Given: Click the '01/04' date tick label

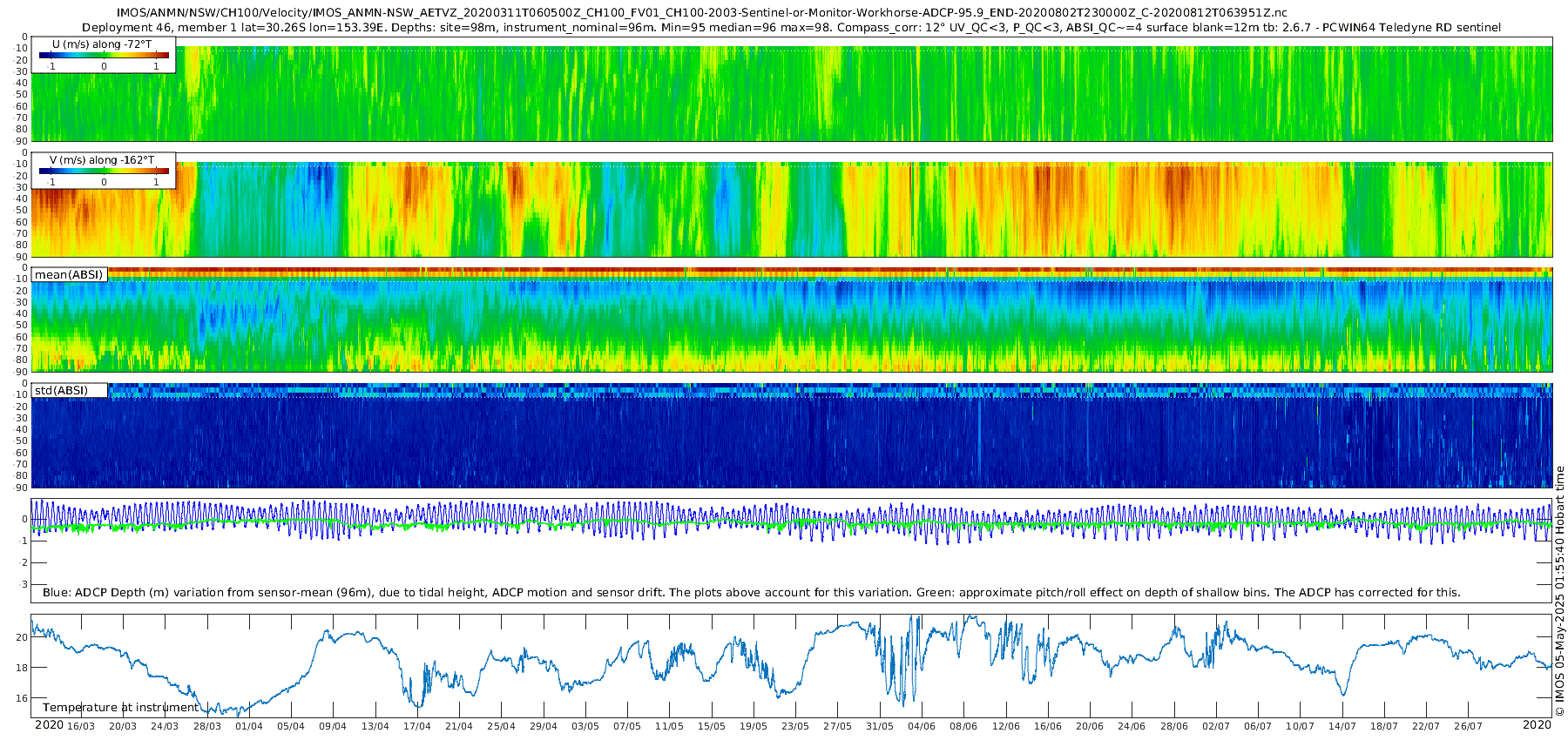Looking at the screenshot, I should pos(249,726).
